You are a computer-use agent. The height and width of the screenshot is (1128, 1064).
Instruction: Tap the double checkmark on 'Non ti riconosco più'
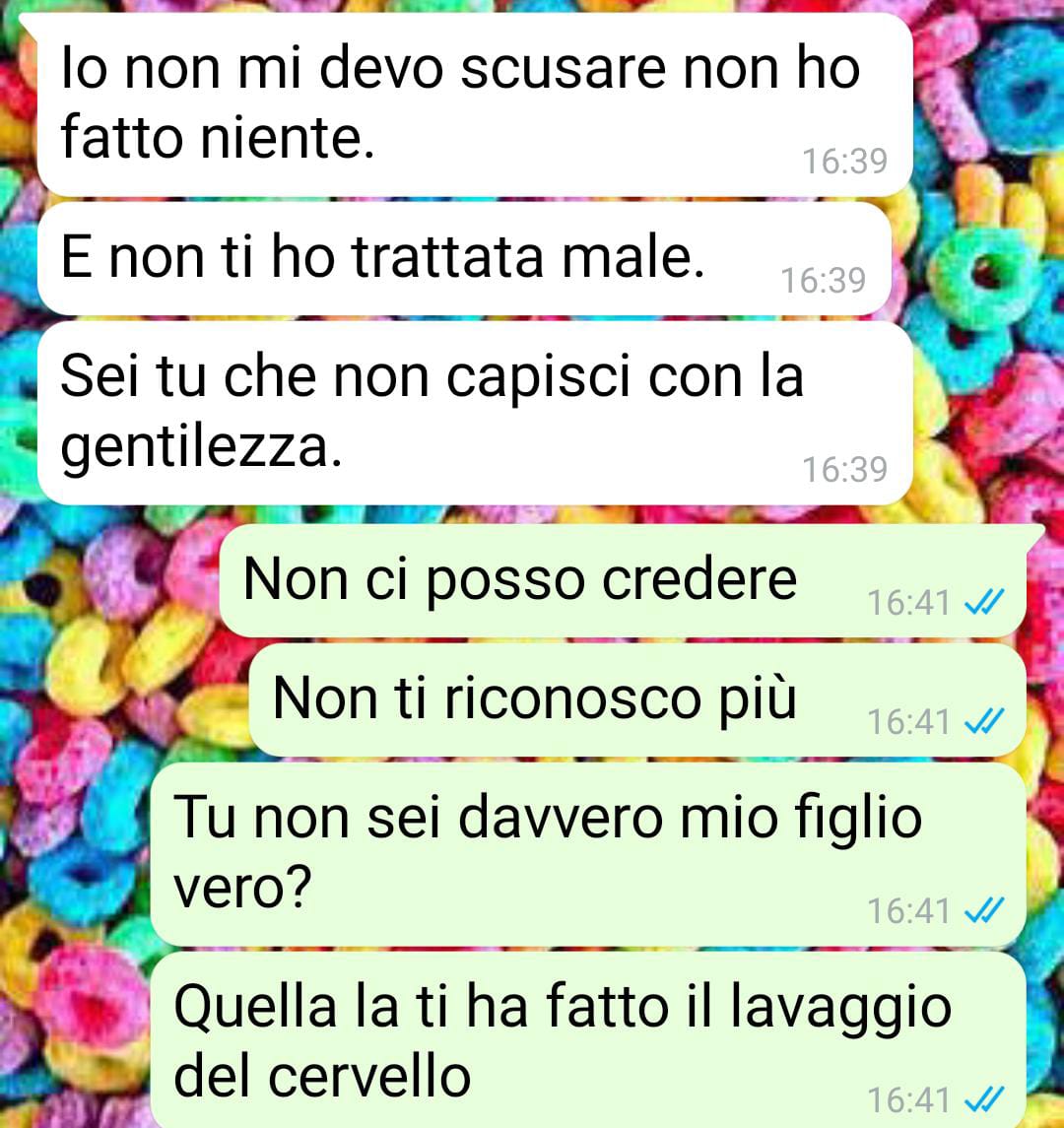[983, 721]
